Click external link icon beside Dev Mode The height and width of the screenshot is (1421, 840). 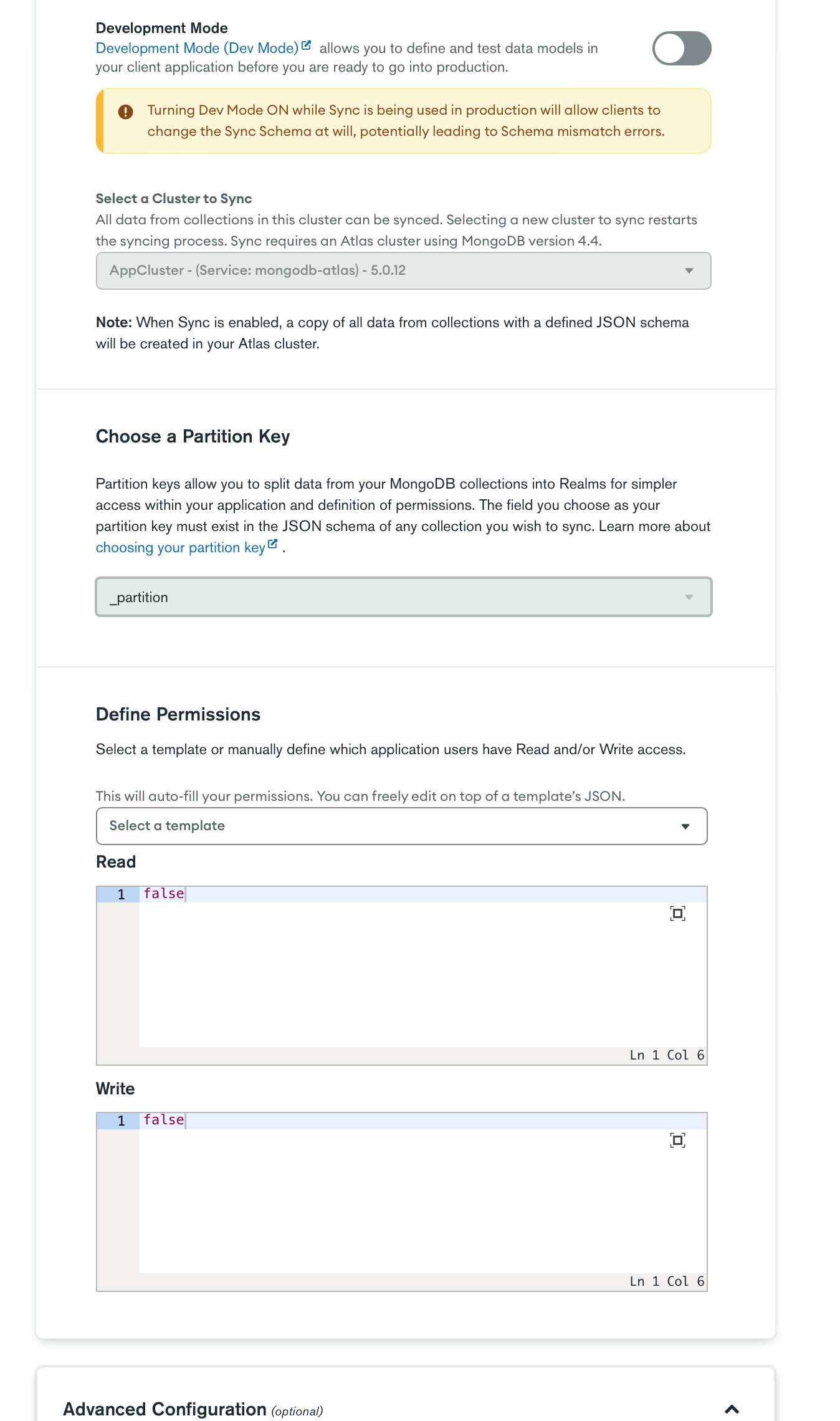(x=306, y=45)
